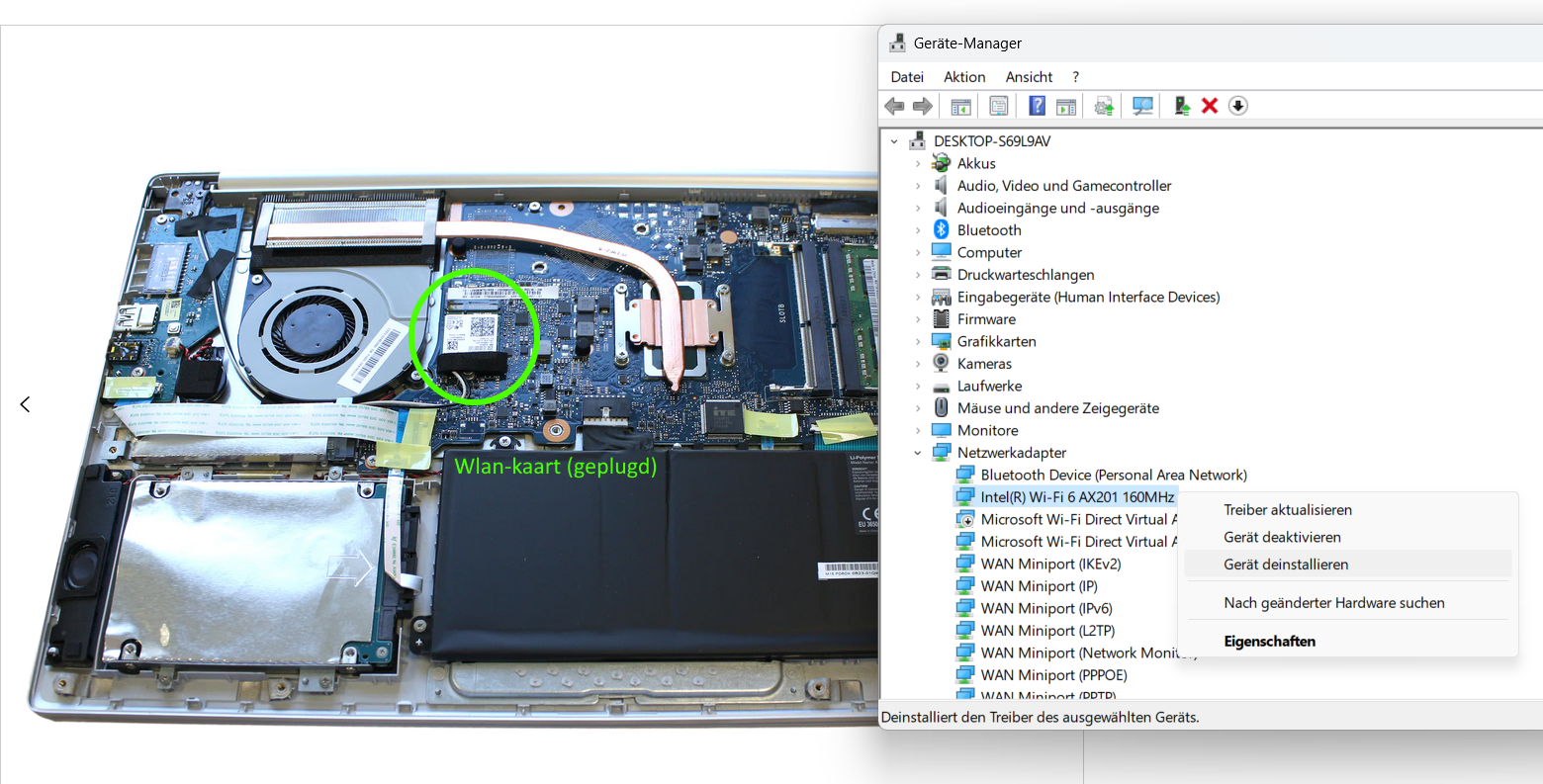The width and height of the screenshot is (1543, 784).
Task: Open properties via the toolbar properties icon
Action: point(998,106)
